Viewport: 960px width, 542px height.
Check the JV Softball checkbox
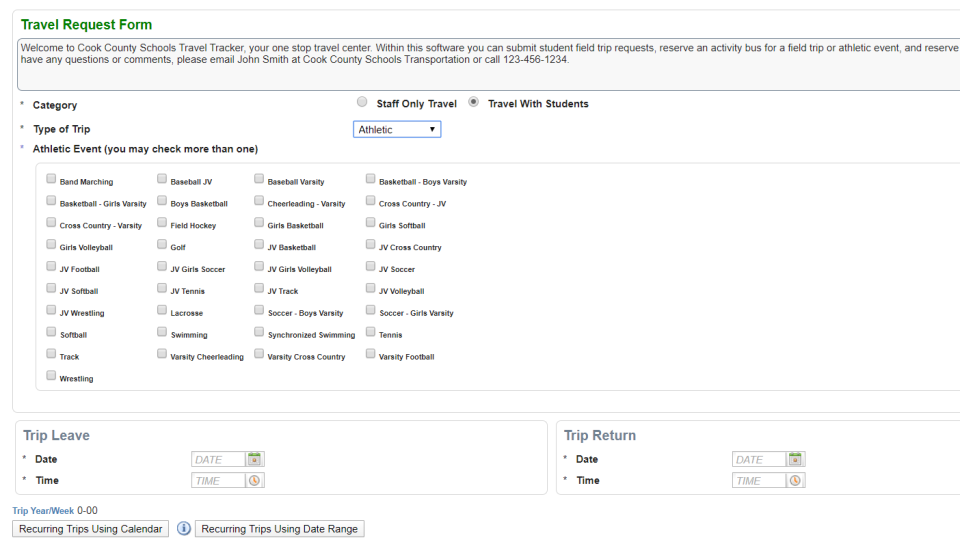click(x=51, y=288)
